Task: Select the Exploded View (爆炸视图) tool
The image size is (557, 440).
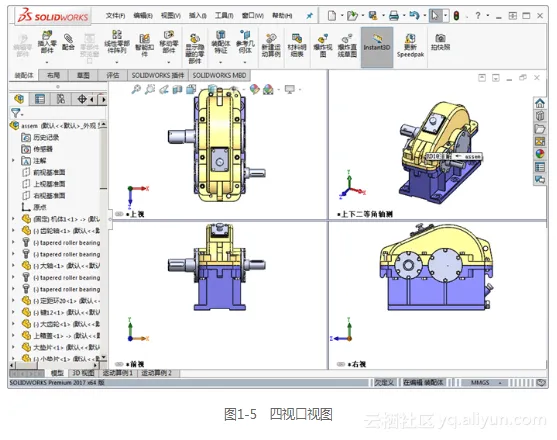Action: point(323,45)
